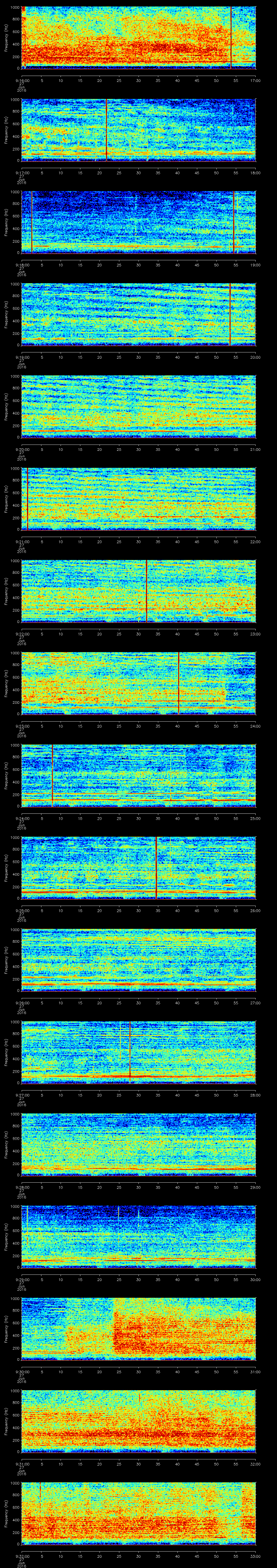Pick the red marker line in the 9:22:00 spectrogram
Screen dimensions: 277x1568
(x=147, y=591)
